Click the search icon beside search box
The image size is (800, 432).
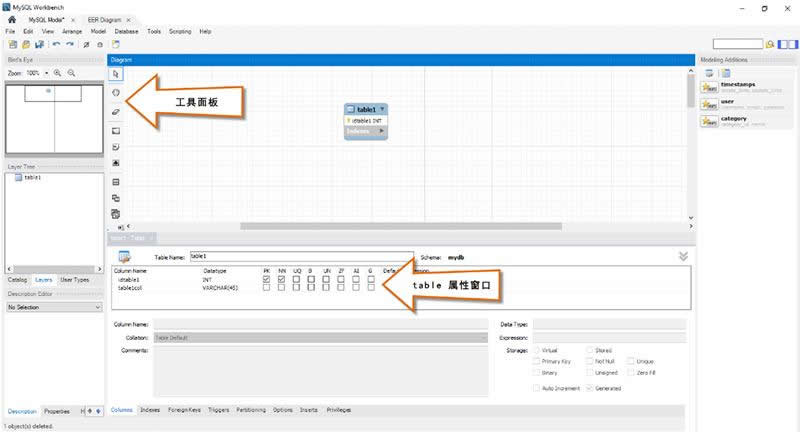tap(769, 44)
